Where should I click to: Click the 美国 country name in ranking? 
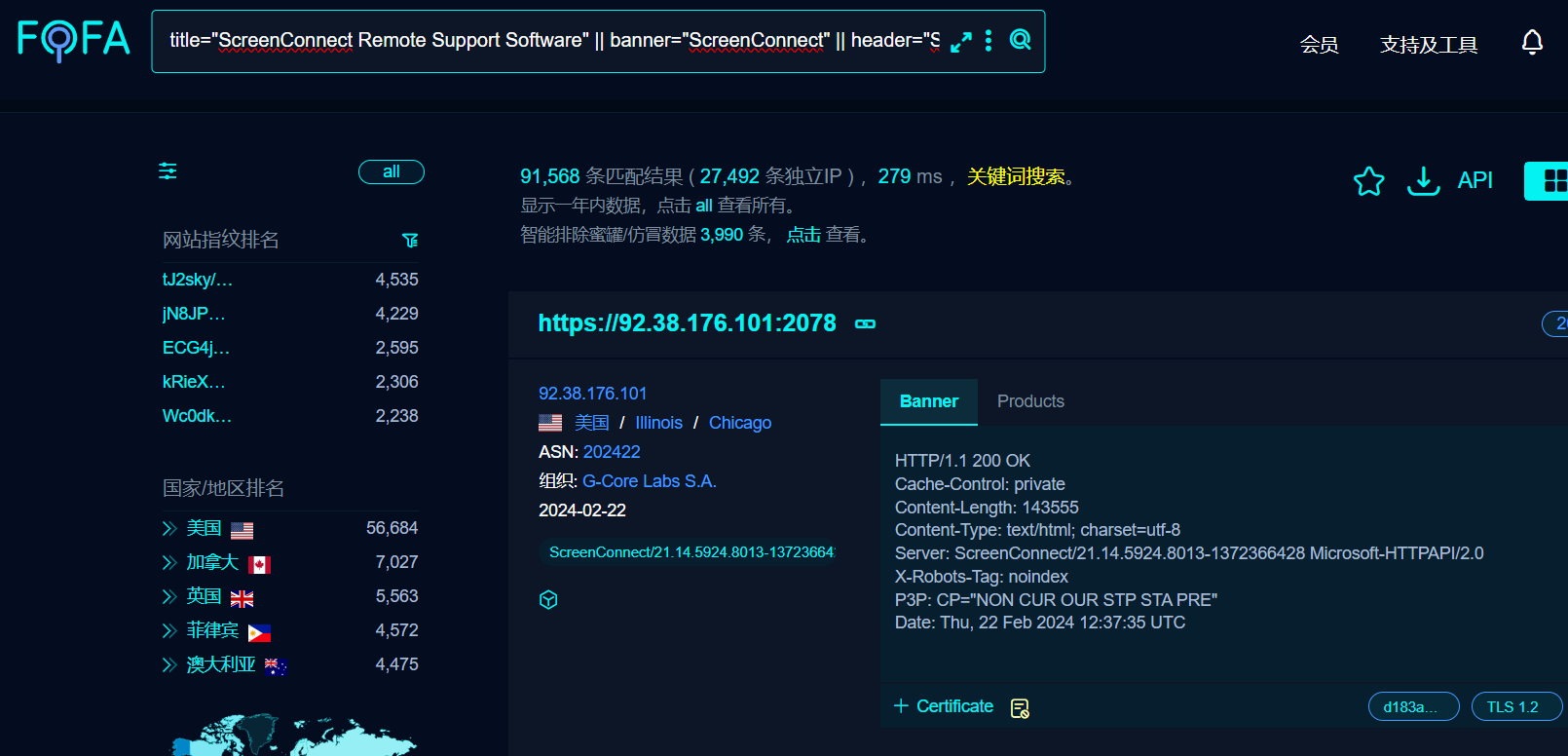tap(205, 528)
